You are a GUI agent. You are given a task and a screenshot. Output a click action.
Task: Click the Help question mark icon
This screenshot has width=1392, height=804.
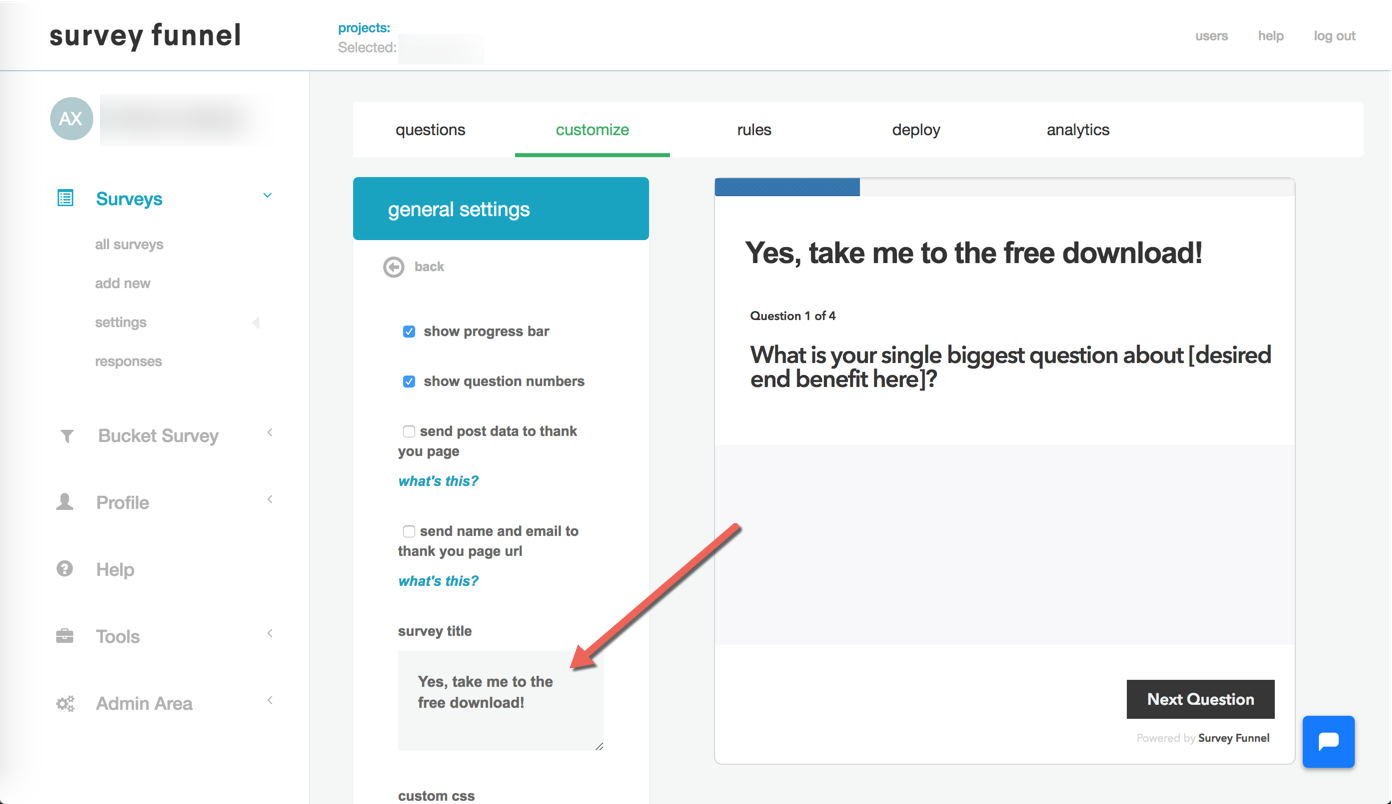65,569
